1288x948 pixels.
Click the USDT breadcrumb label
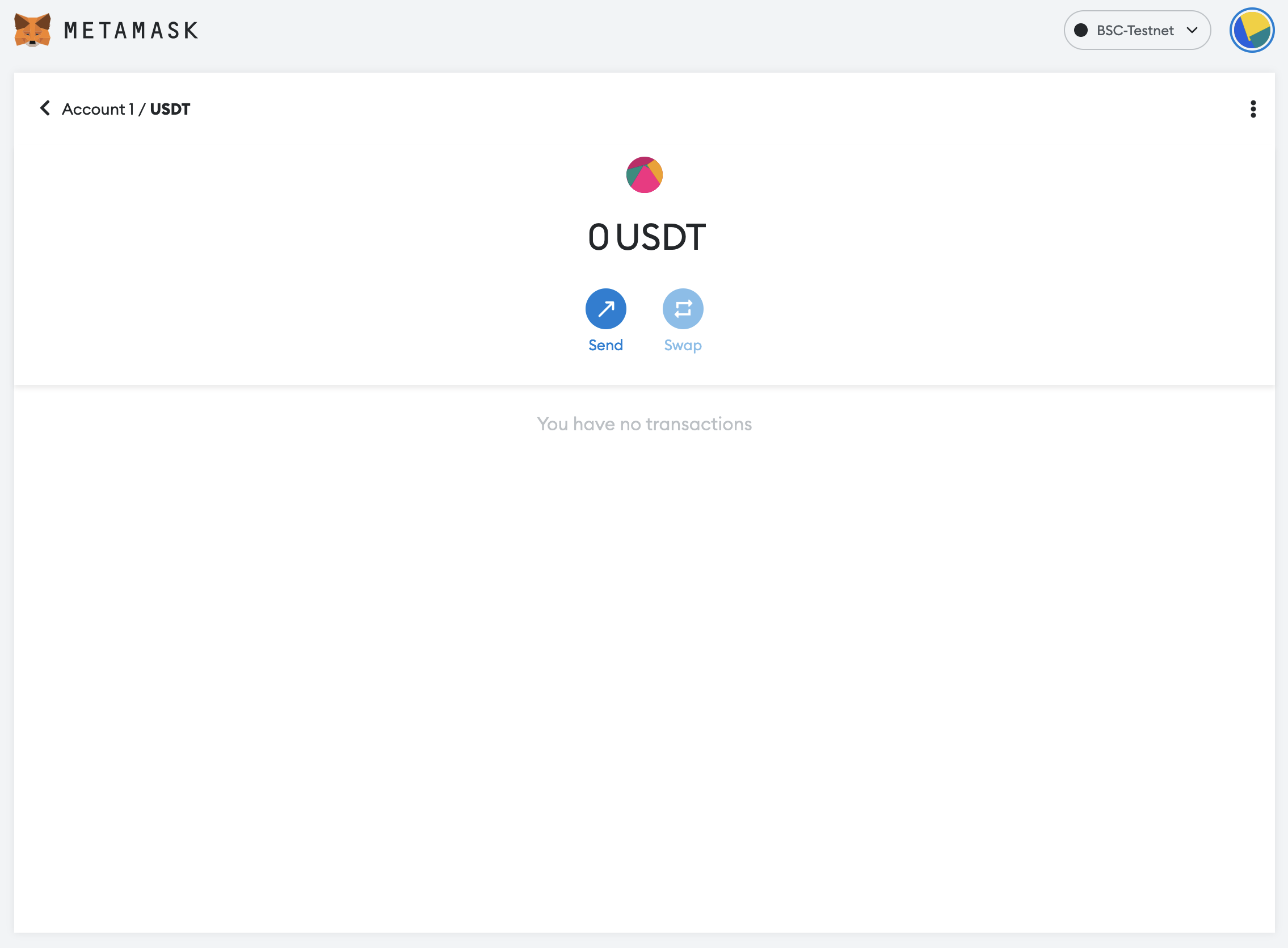pyautogui.click(x=170, y=109)
